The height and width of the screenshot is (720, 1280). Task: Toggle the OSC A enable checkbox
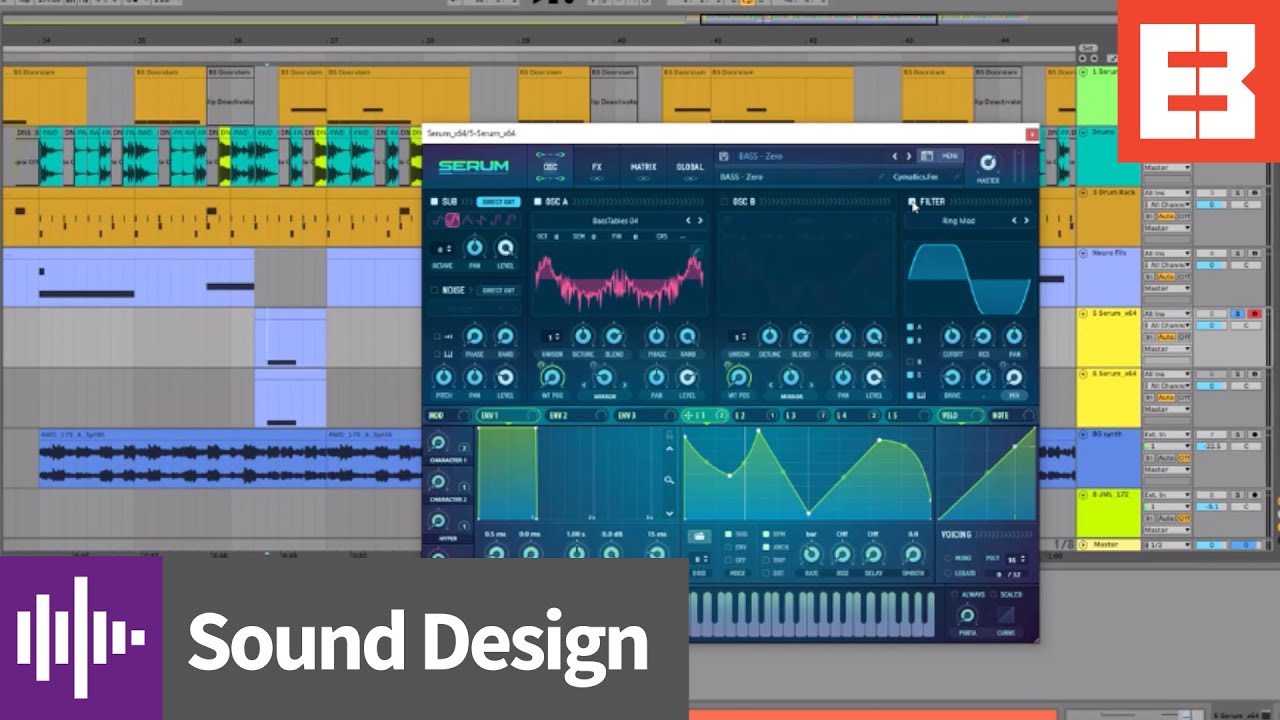pos(537,202)
